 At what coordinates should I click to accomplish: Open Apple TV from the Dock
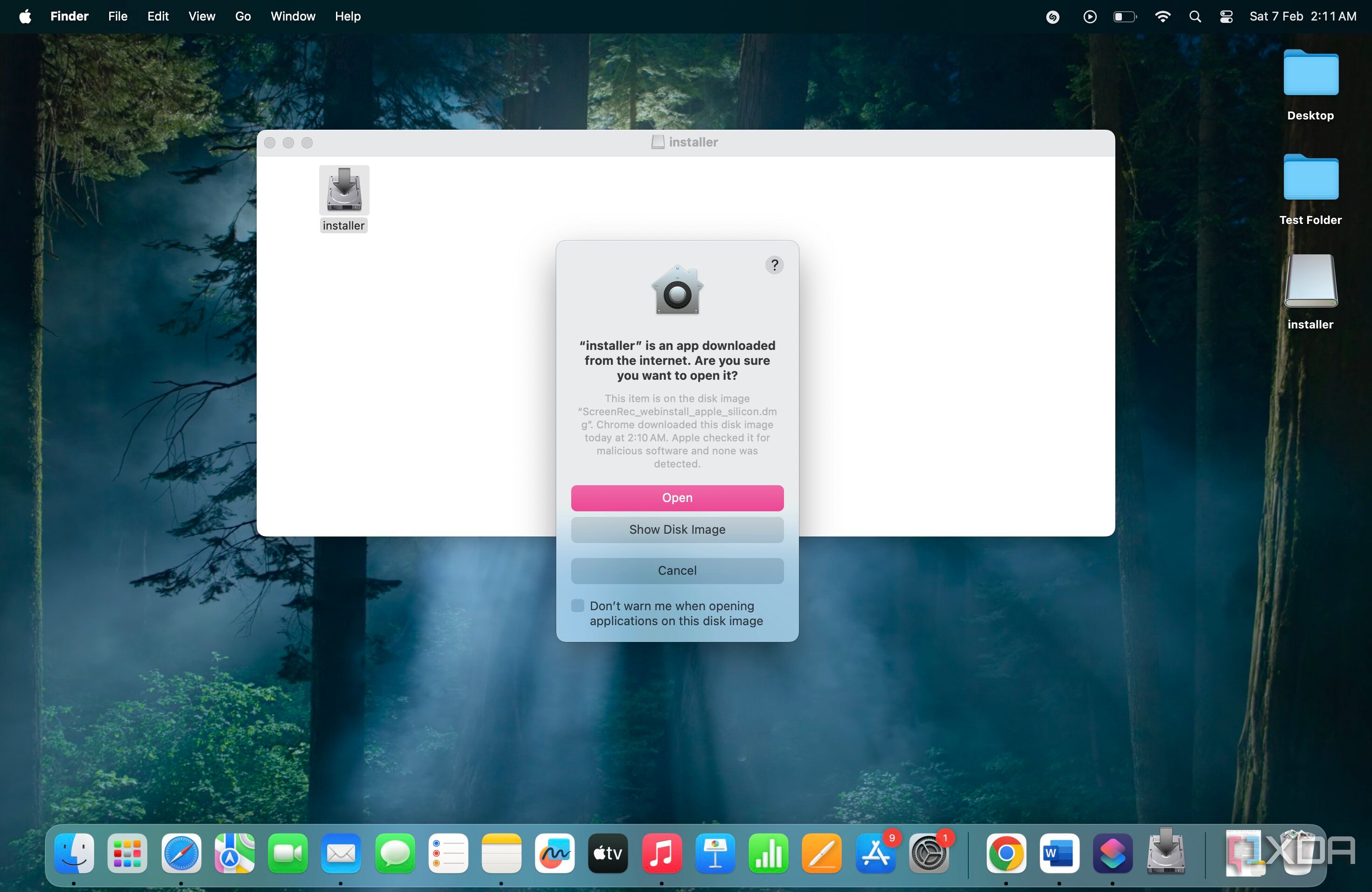pos(608,853)
